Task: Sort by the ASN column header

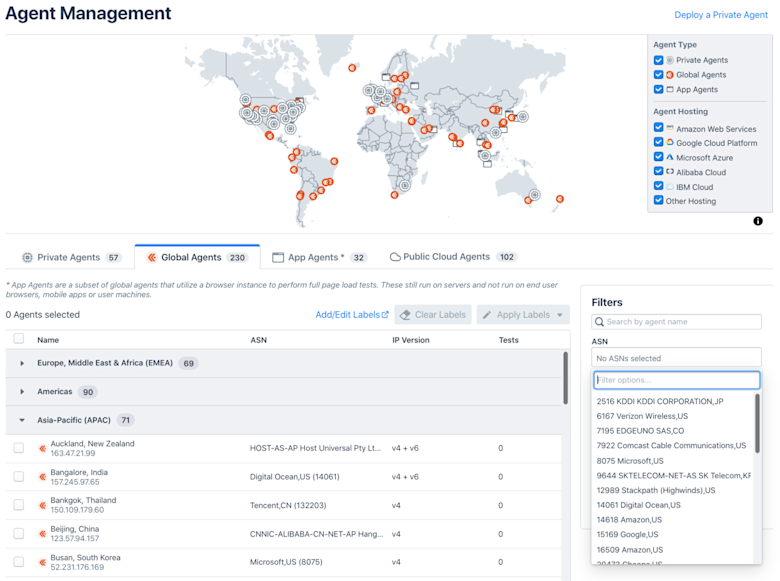Action: click(x=258, y=340)
